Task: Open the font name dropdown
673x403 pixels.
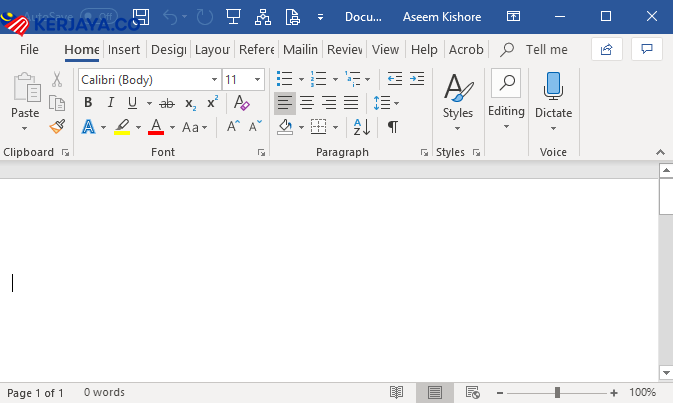Action: tap(214, 79)
